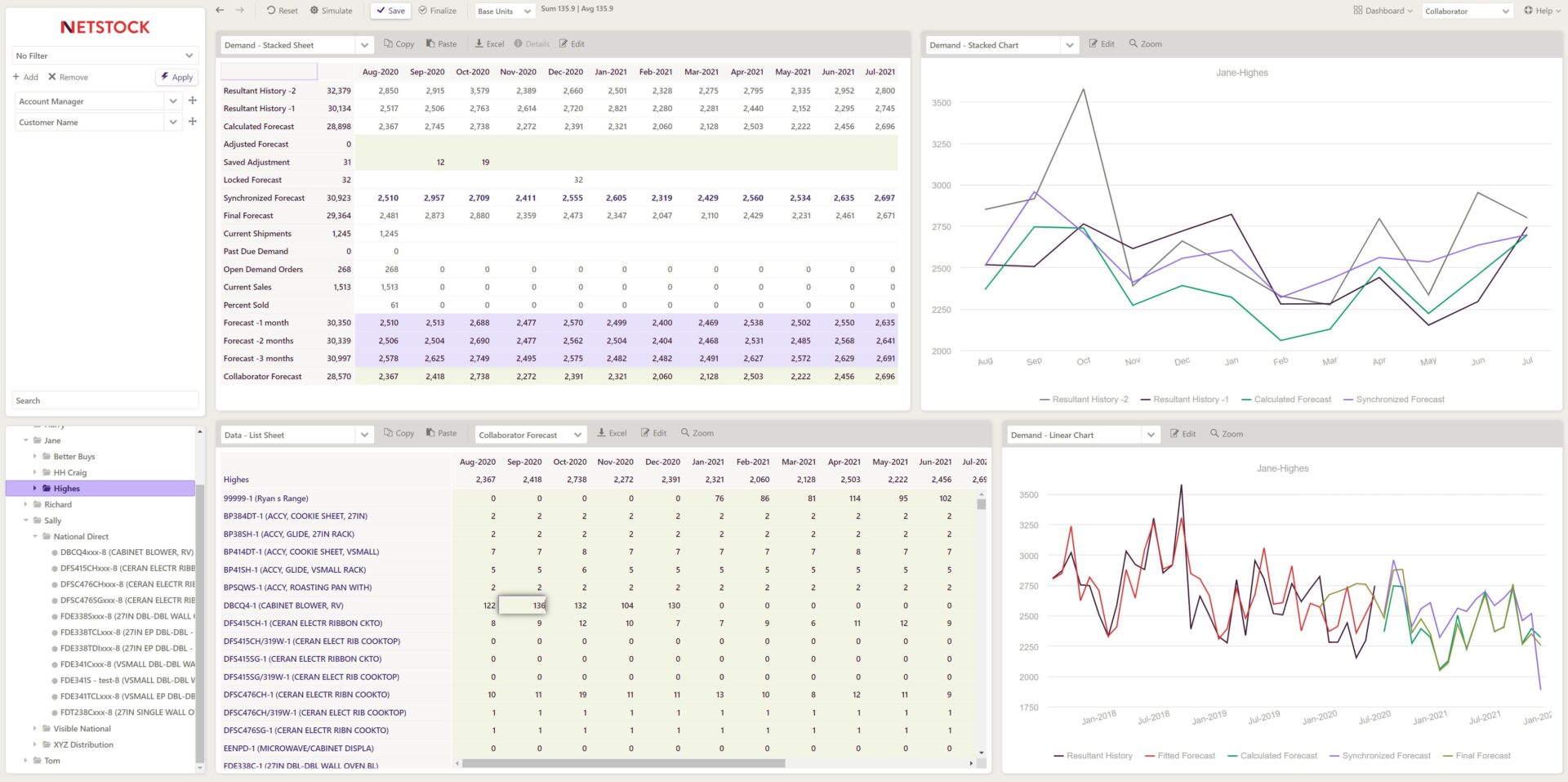Screen dimensions: 1568x782
Task: Apply the filter with lightning button
Action: 176,77
